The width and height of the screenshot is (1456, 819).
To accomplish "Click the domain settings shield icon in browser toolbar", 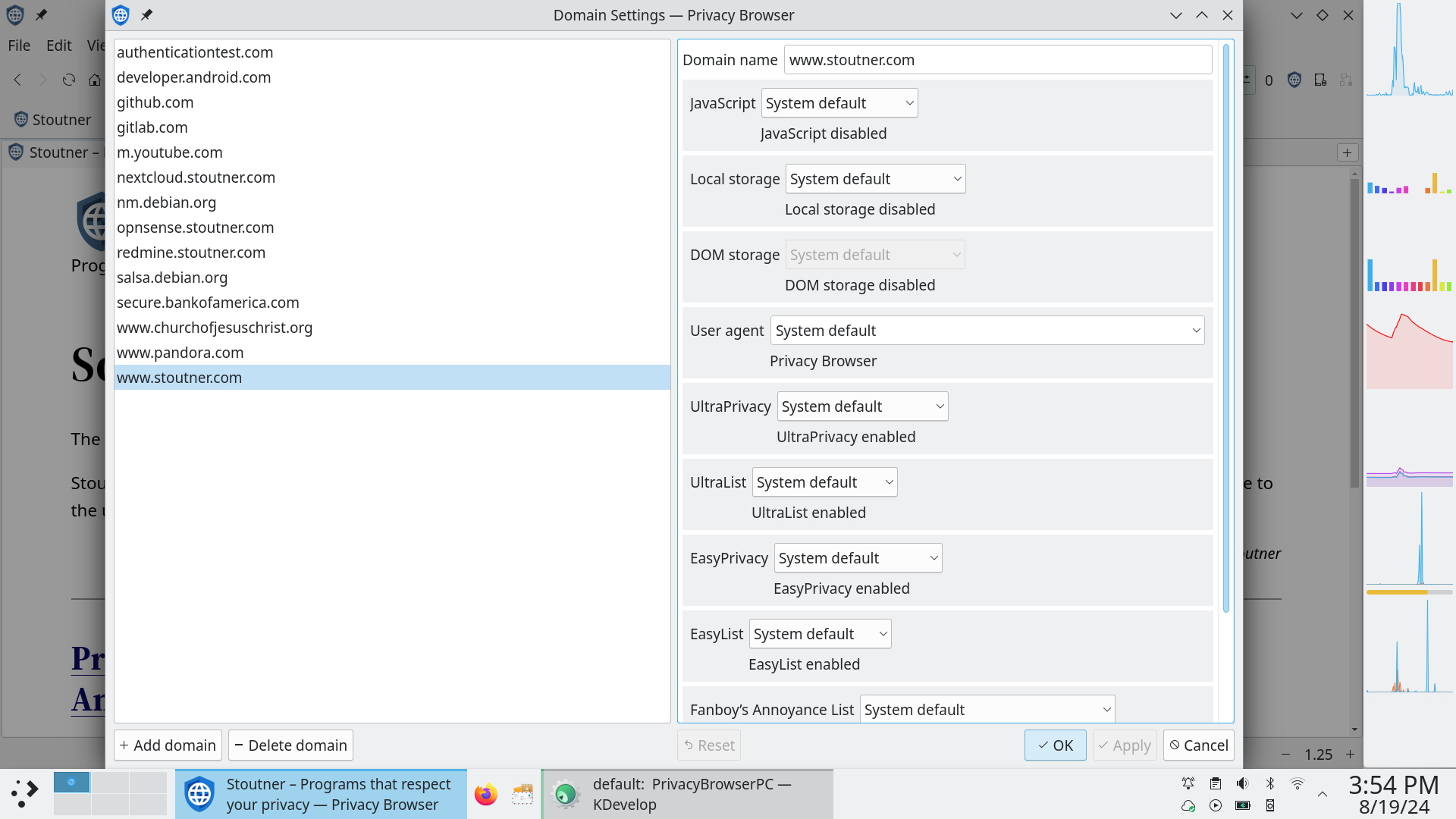I will pos(1294,80).
